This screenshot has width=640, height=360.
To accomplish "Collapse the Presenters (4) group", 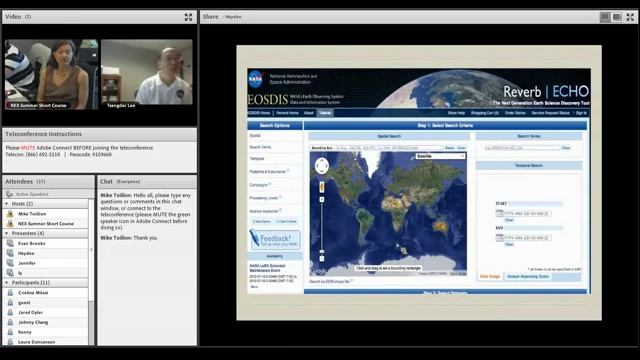I will tap(7, 233).
